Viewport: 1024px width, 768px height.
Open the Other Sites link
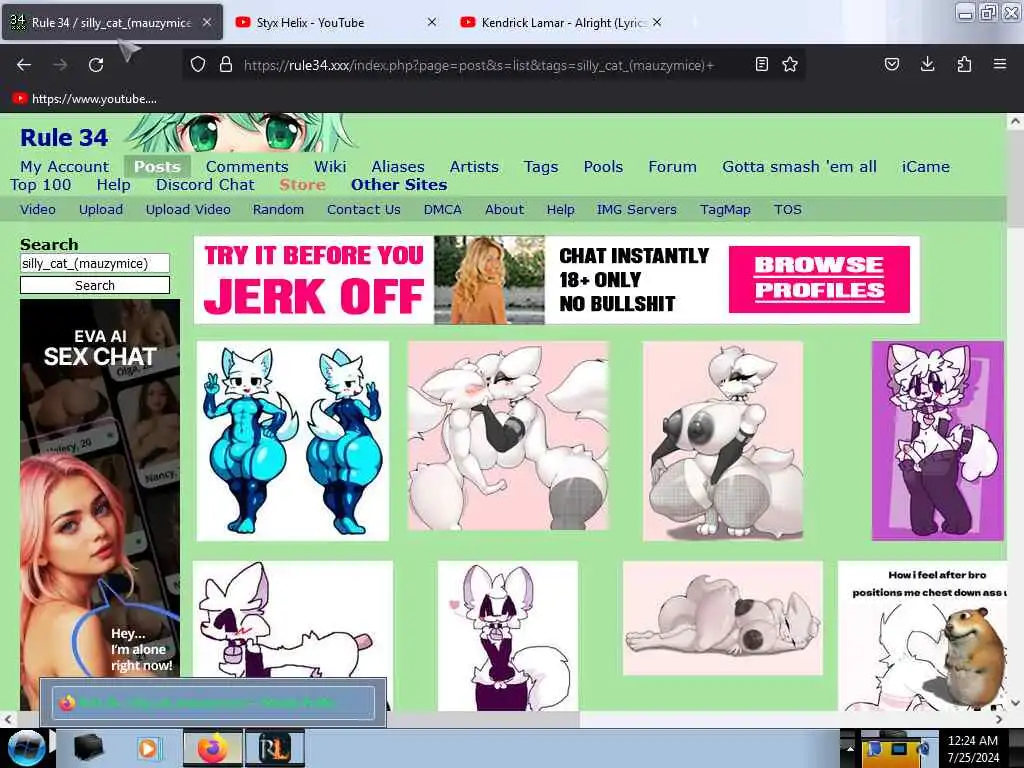tap(399, 185)
